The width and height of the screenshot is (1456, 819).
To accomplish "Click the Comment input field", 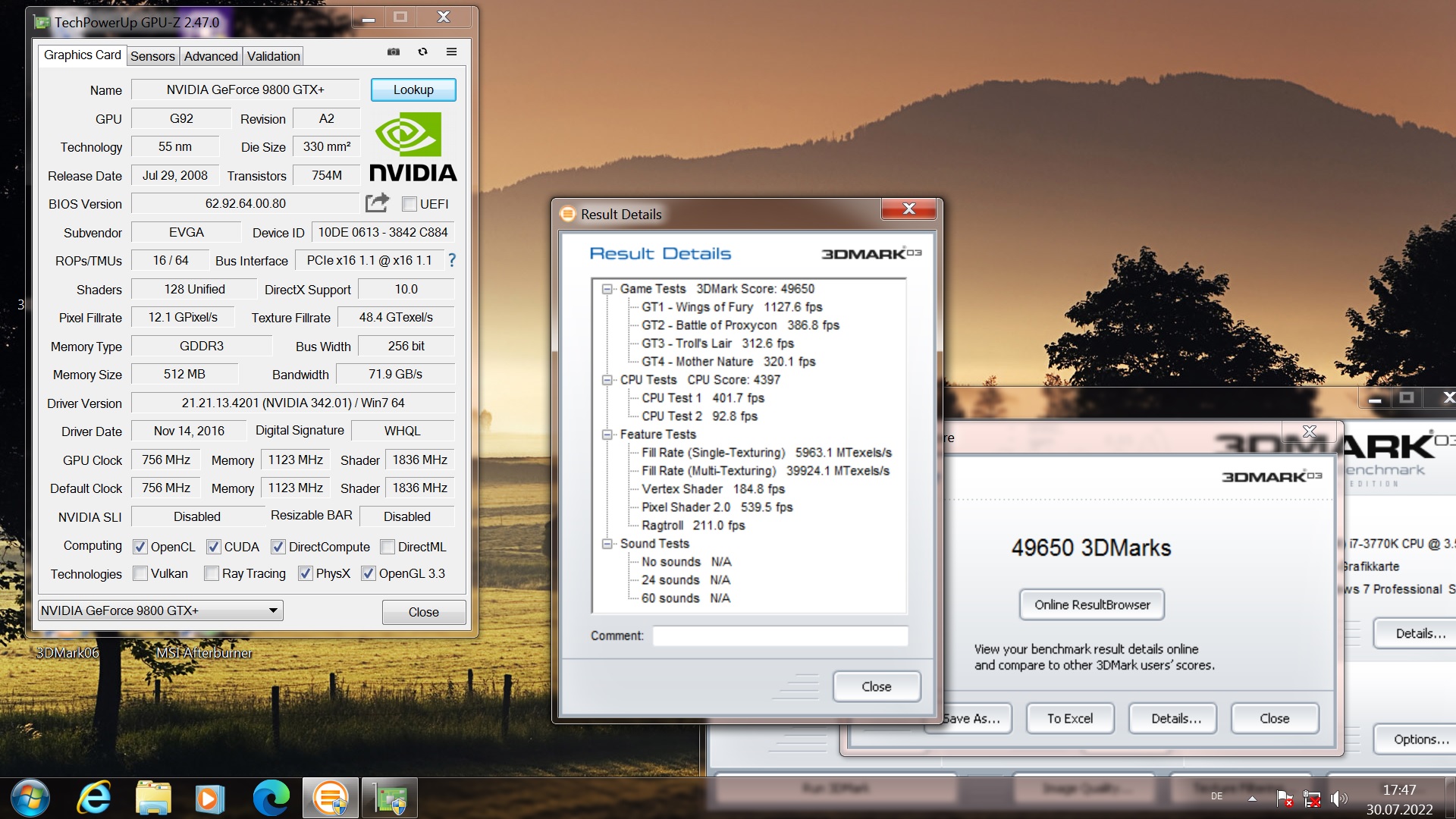I will point(780,635).
